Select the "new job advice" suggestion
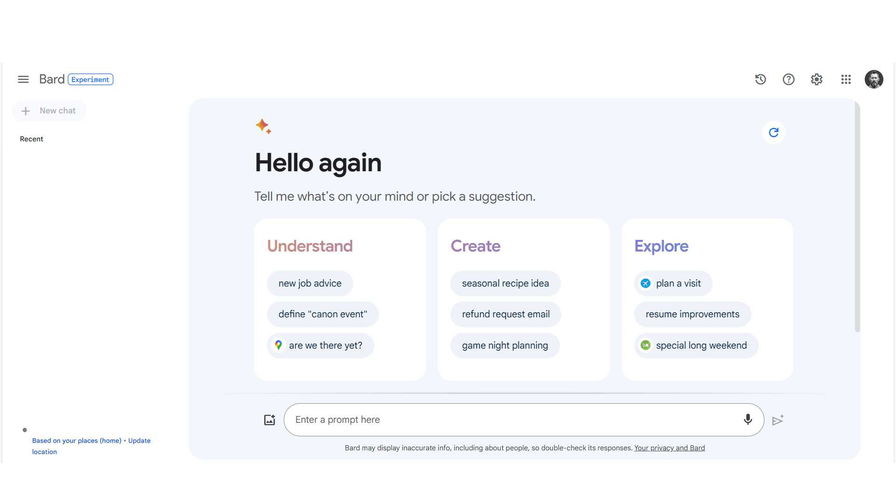Screen dimensions: 896x504 pos(310,284)
